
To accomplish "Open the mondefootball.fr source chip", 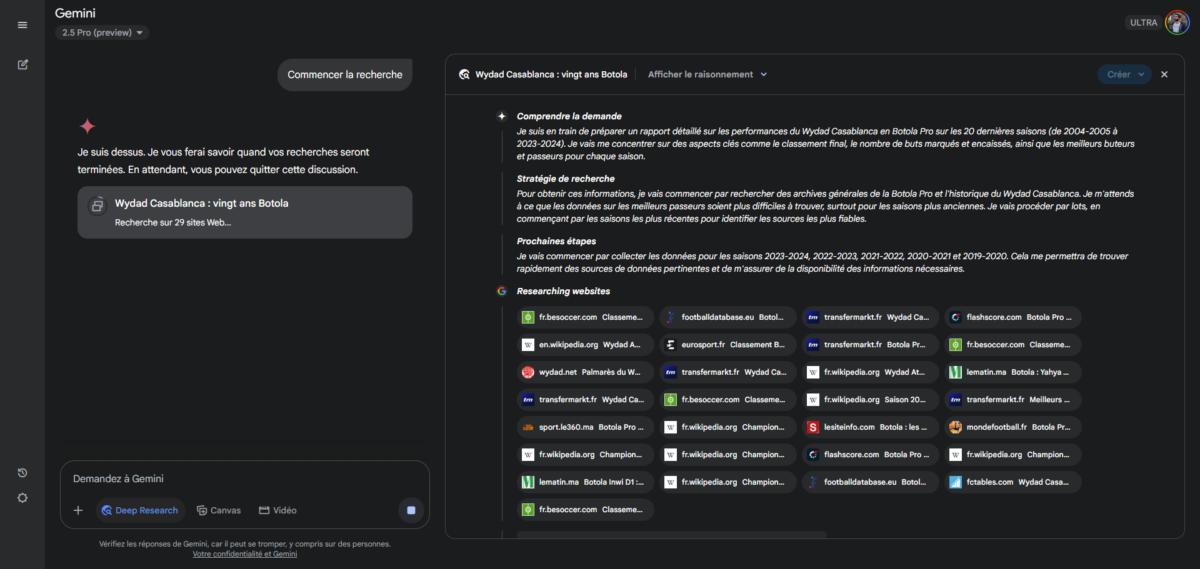I will (x=1012, y=427).
